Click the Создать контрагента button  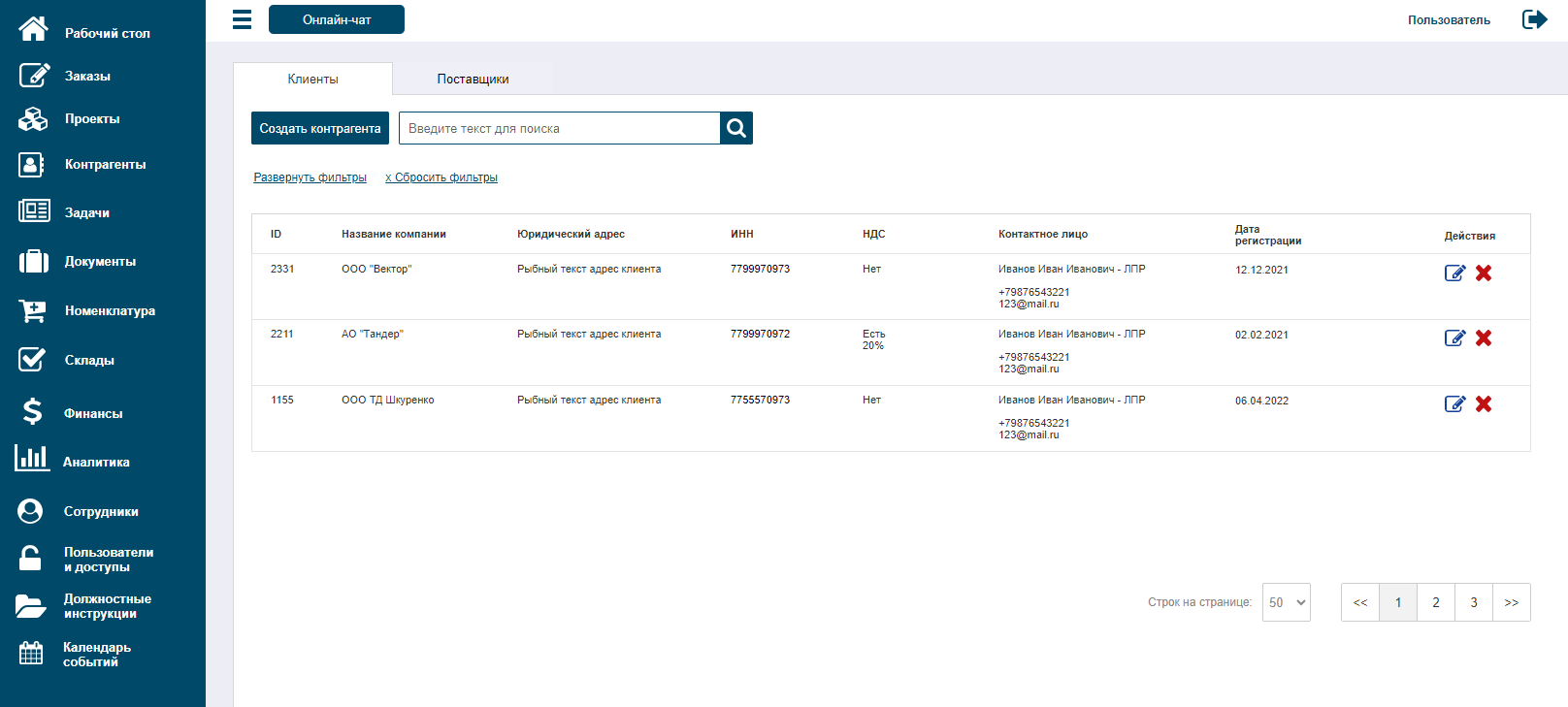tap(320, 128)
